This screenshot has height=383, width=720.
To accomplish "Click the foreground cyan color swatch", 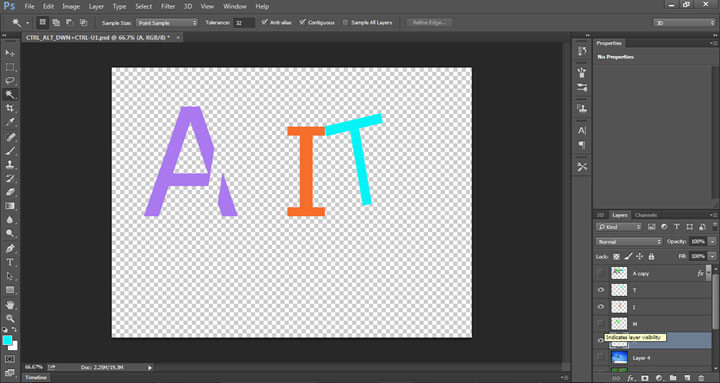I will [7, 340].
